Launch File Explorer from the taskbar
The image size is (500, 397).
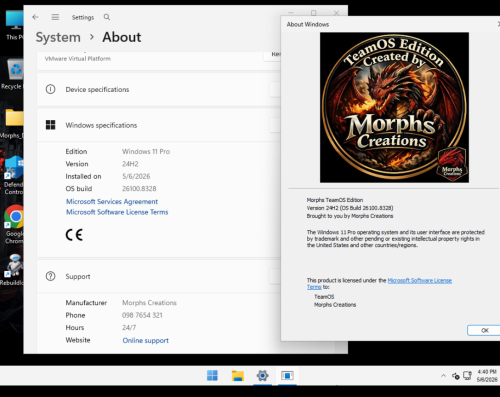238,376
